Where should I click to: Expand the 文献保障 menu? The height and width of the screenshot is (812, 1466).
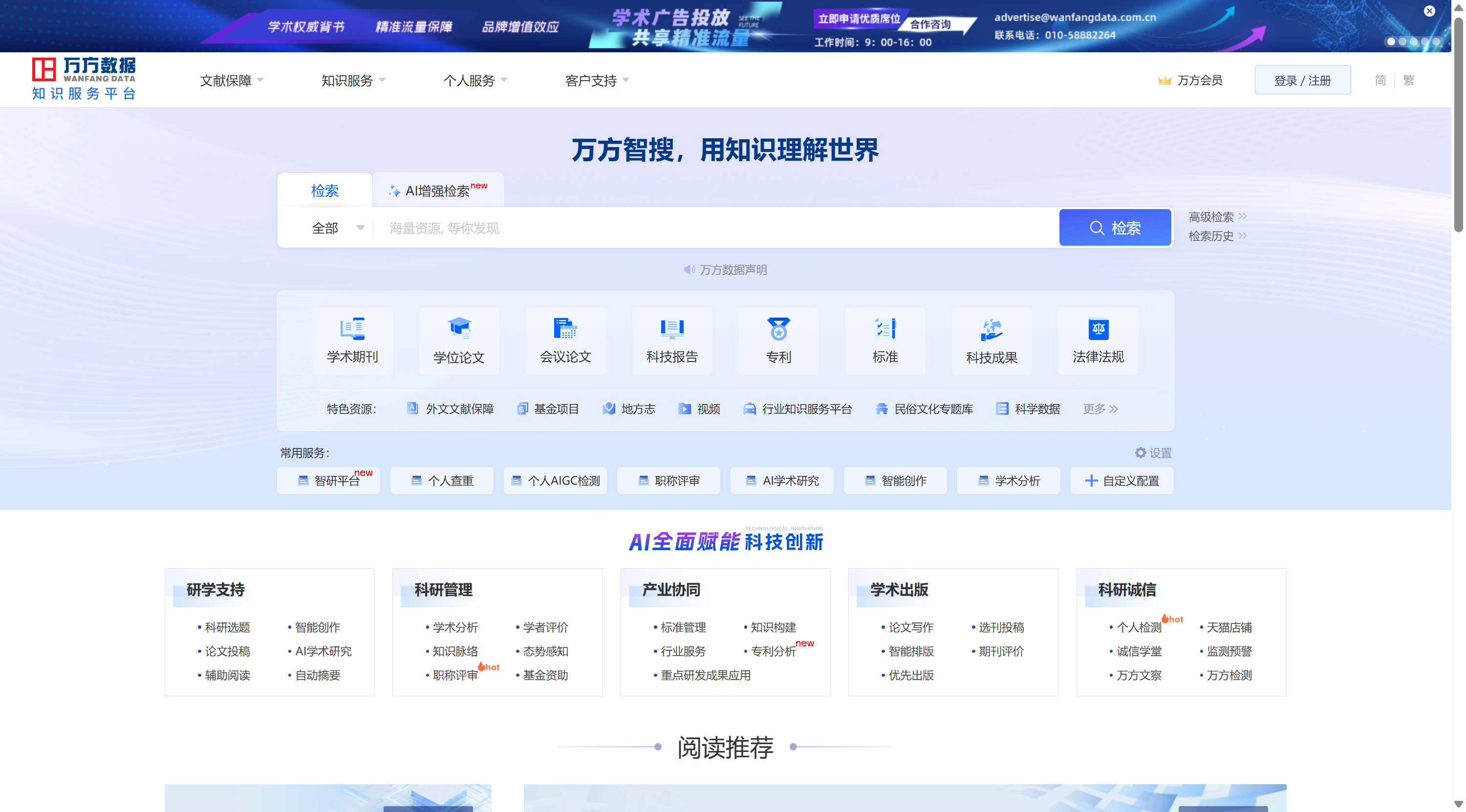click(232, 80)
